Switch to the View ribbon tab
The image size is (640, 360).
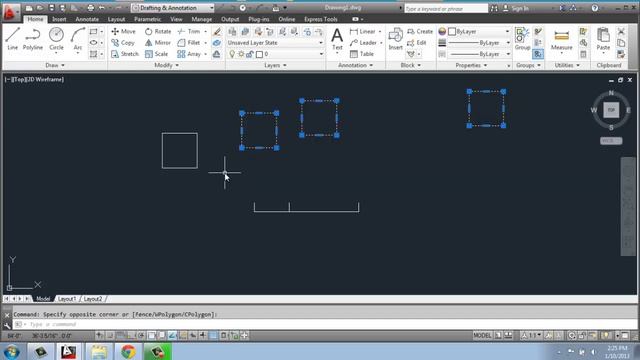click(x=176, y=19)
